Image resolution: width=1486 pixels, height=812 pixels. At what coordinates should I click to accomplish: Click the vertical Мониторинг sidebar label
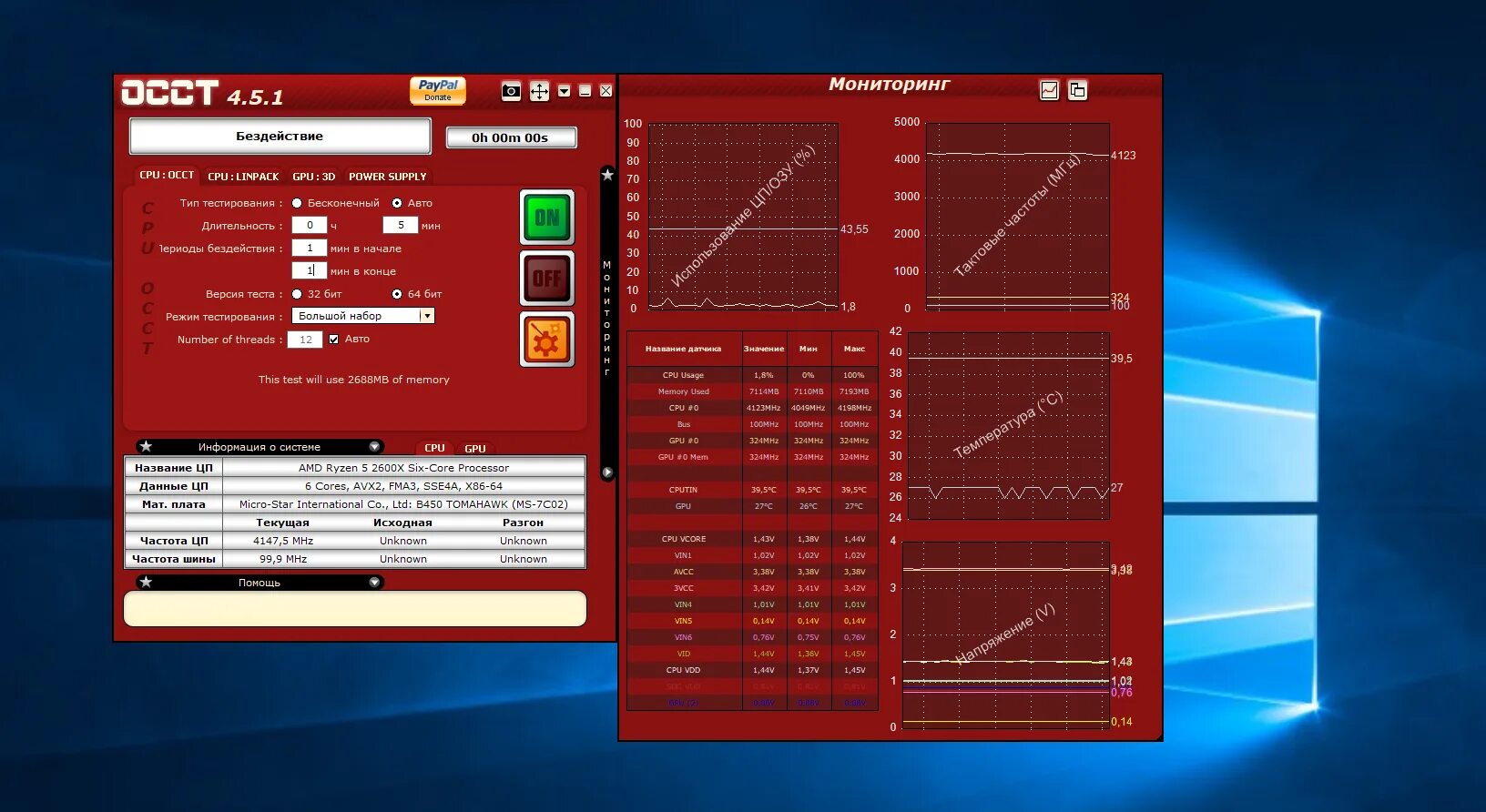pyautogui.click(x=607, y=319)
